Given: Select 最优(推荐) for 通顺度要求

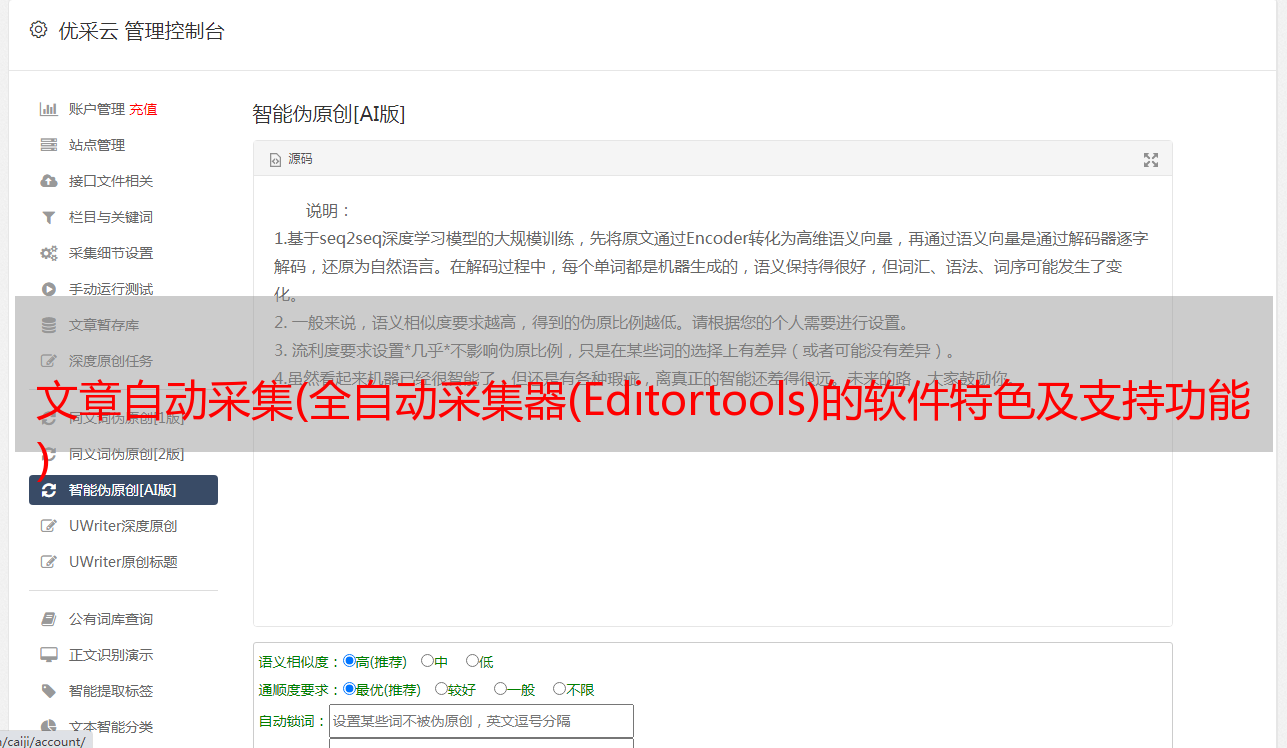Looking at the screenshot, I should click(349, 689).
